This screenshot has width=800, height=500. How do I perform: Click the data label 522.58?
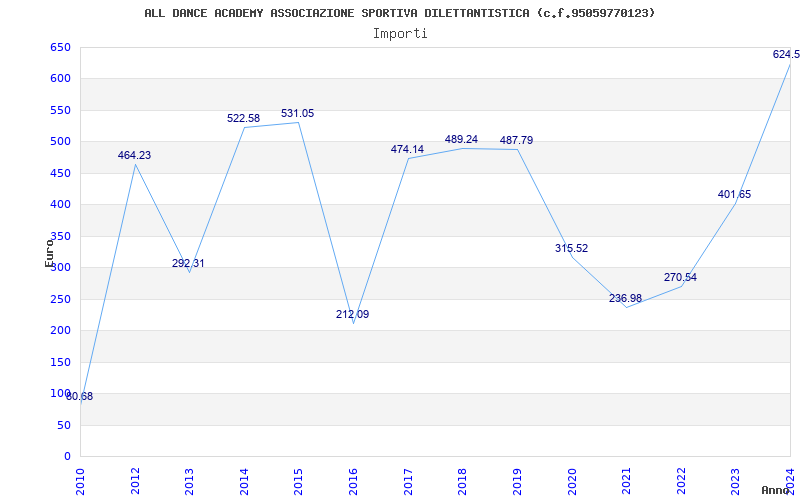point(243,118)
